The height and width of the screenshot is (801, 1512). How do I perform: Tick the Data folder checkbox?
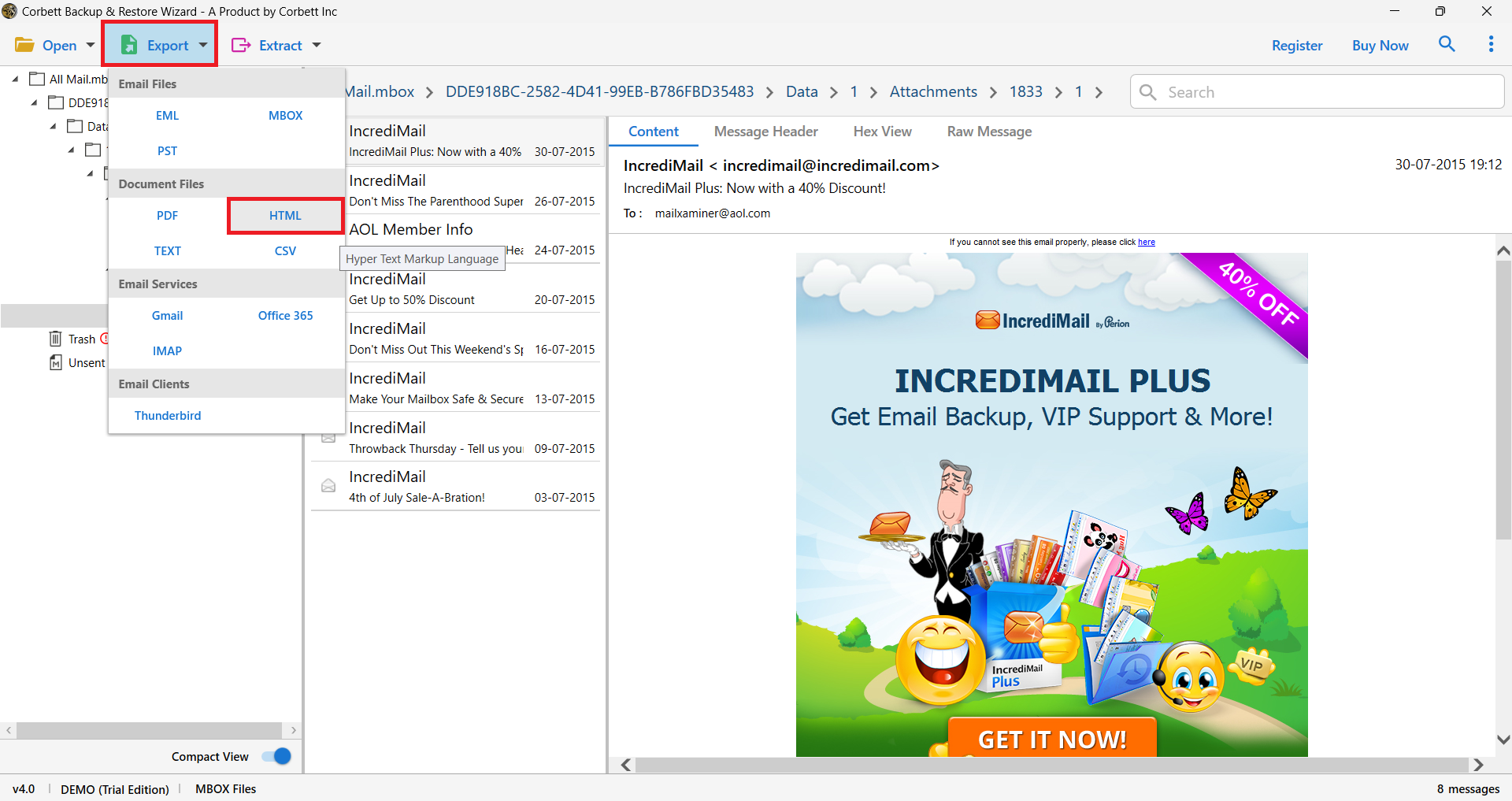(75, 126)
